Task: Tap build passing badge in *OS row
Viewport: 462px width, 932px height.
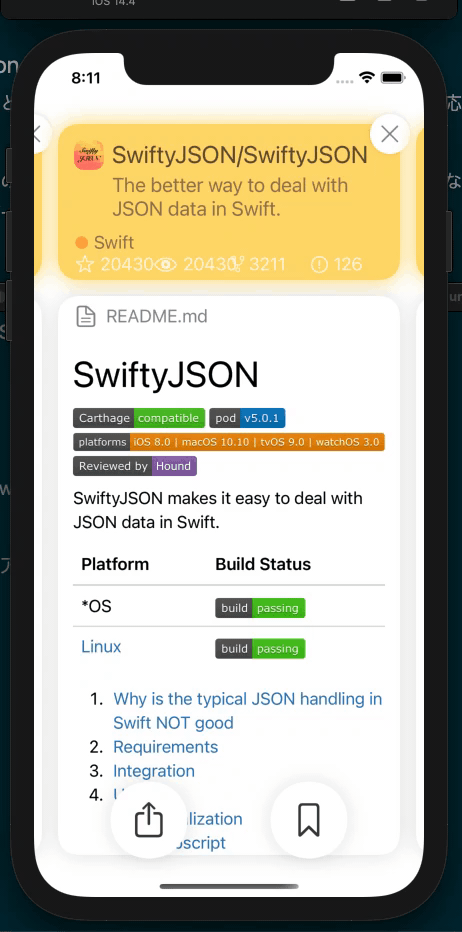Action: (260, 608)
